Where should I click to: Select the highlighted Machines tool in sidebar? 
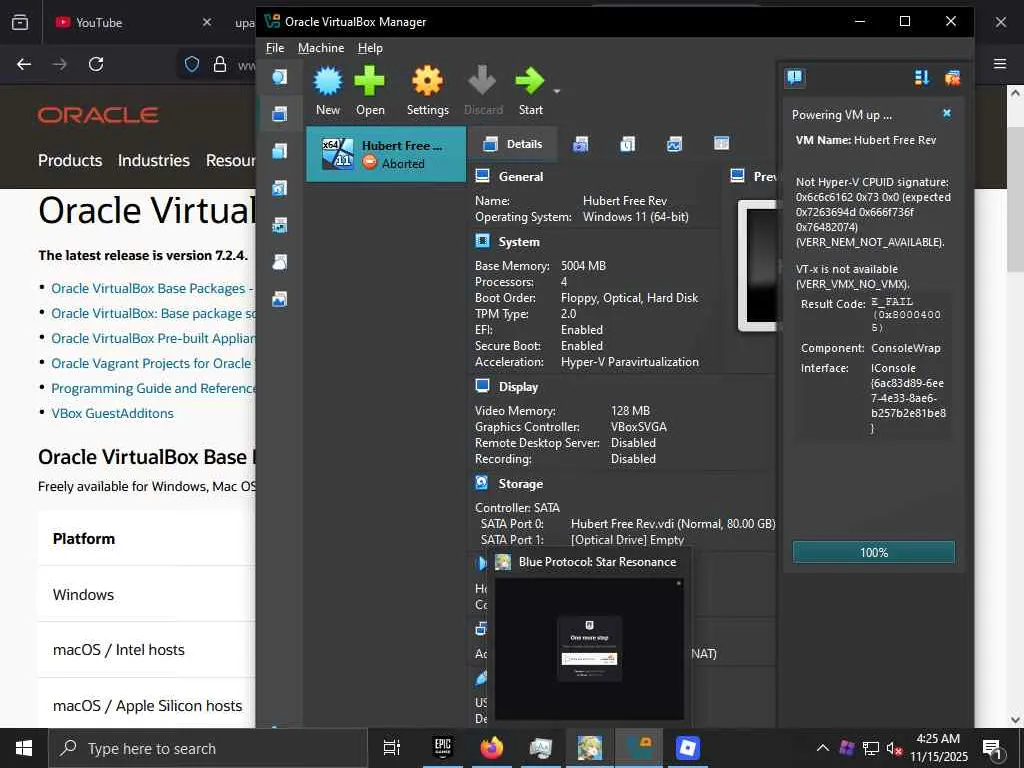(x=280, y=114)
